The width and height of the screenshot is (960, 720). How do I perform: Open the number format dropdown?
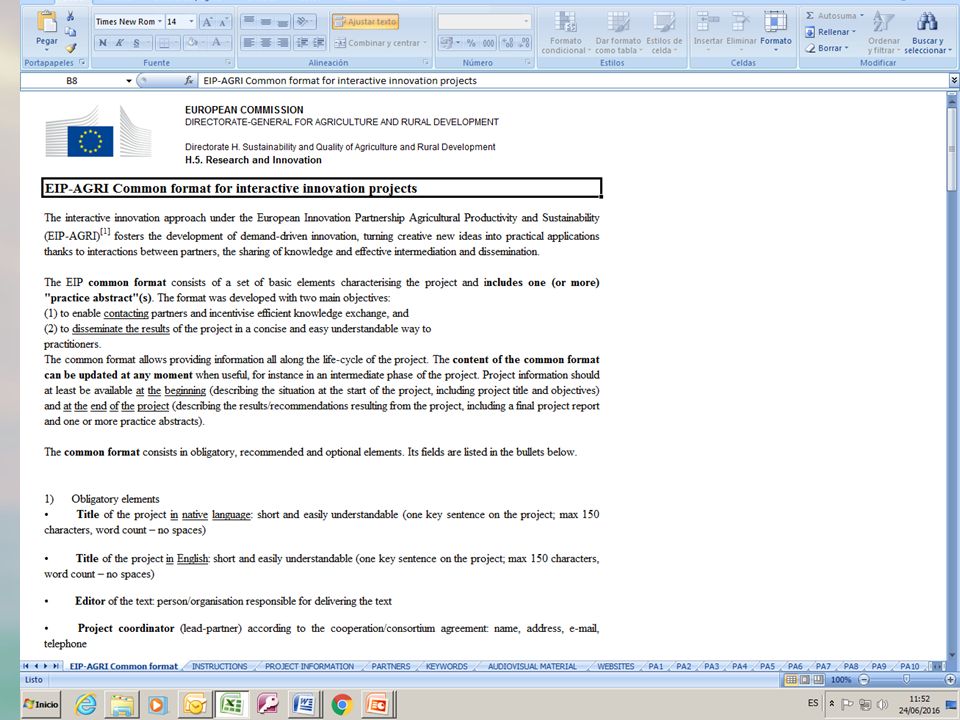526,21
